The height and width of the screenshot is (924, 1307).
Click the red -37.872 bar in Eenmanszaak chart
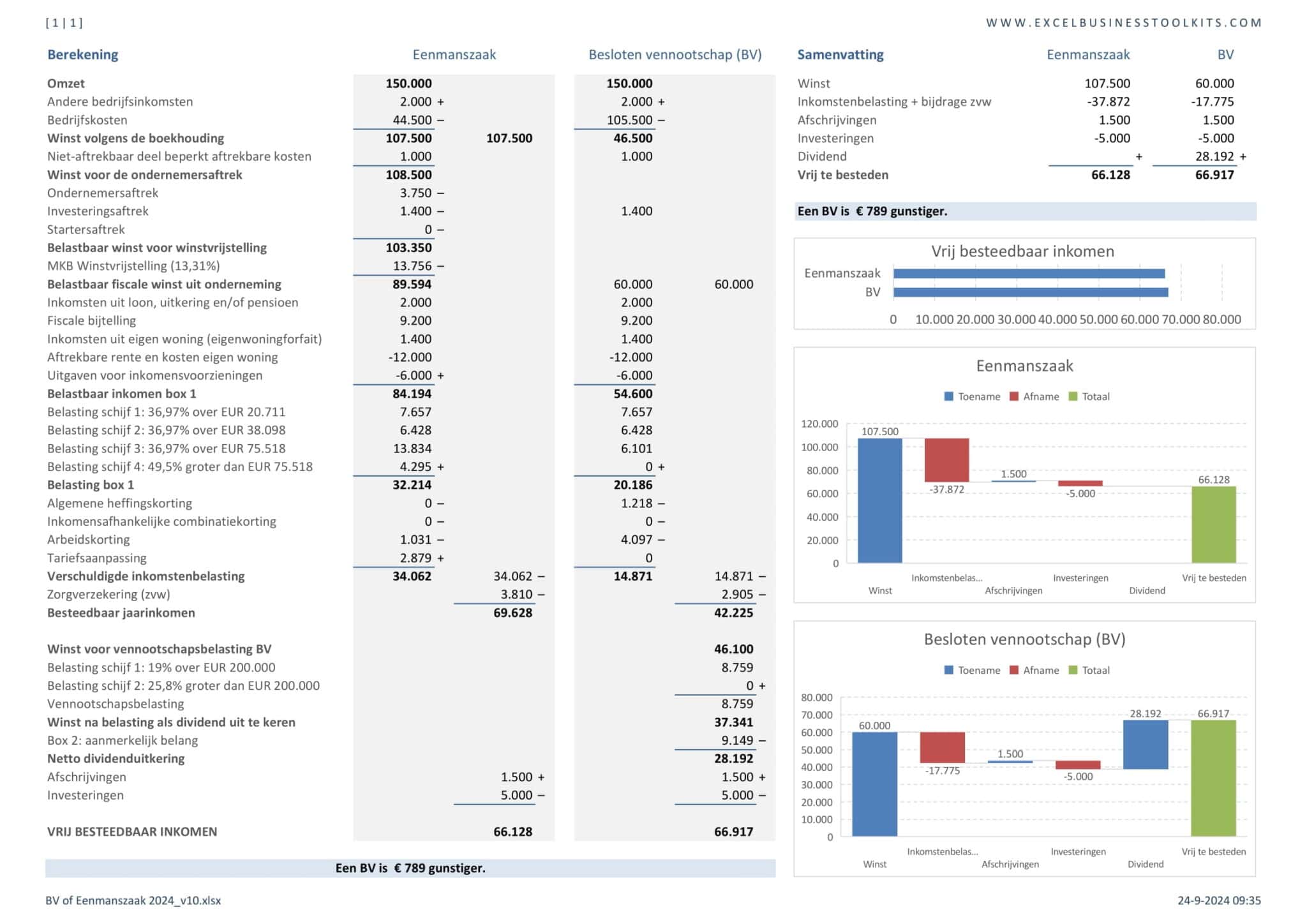point(946,459)
